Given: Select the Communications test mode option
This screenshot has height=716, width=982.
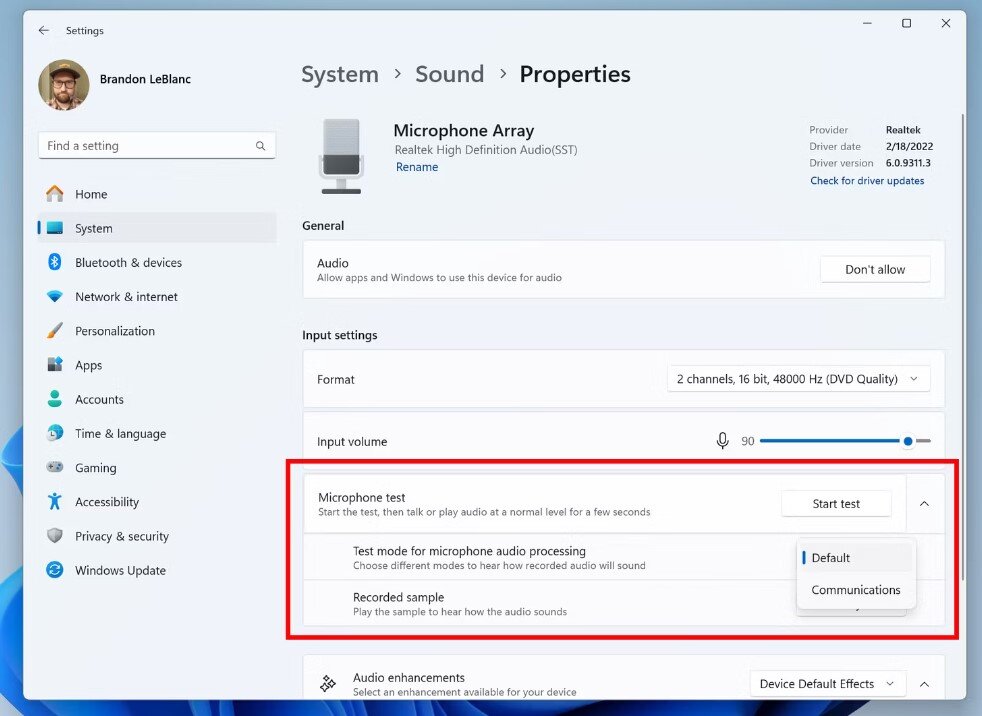Looking at the screenshot, I should coord(855,590).
